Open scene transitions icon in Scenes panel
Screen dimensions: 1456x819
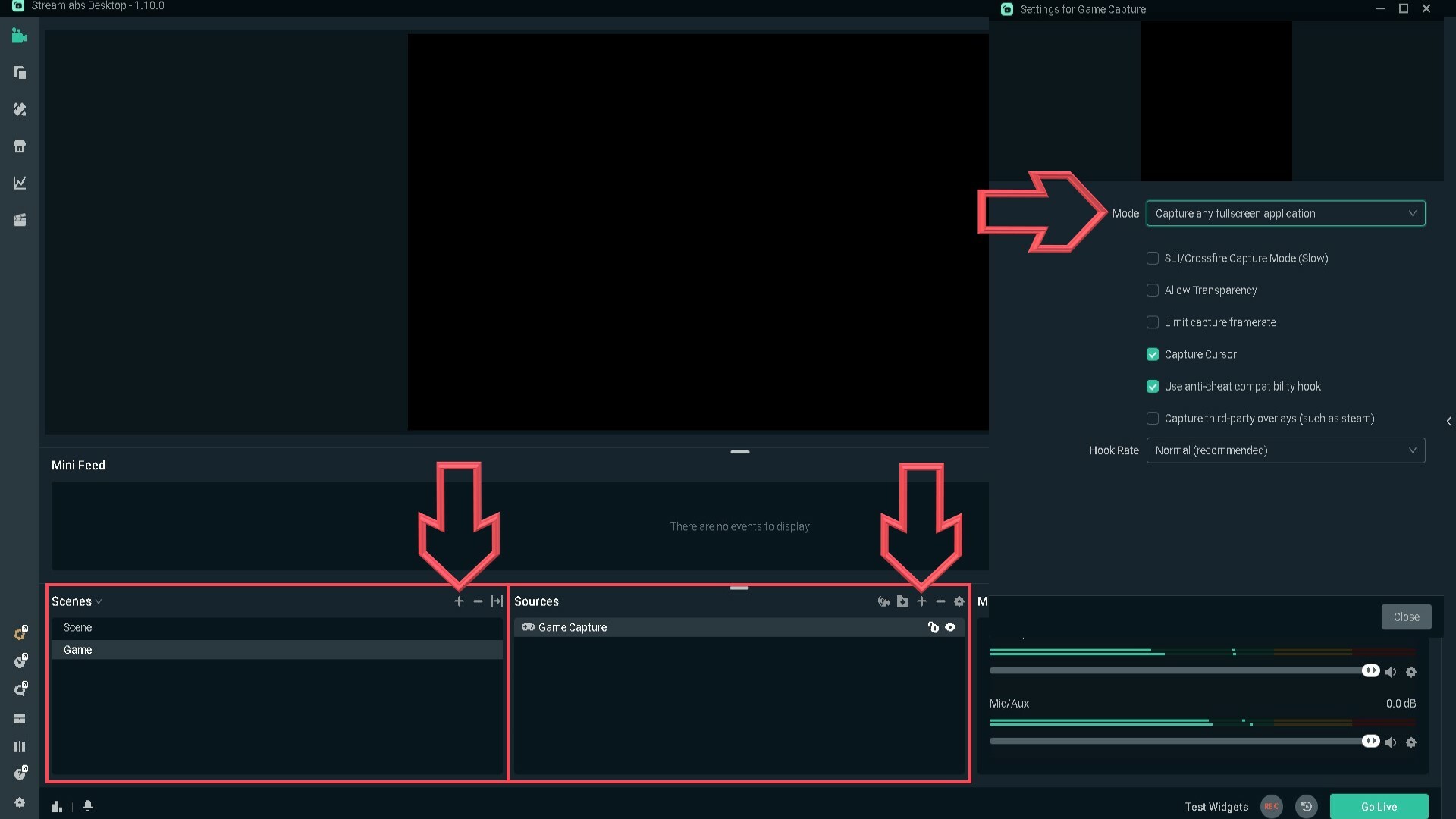(497, 601)
